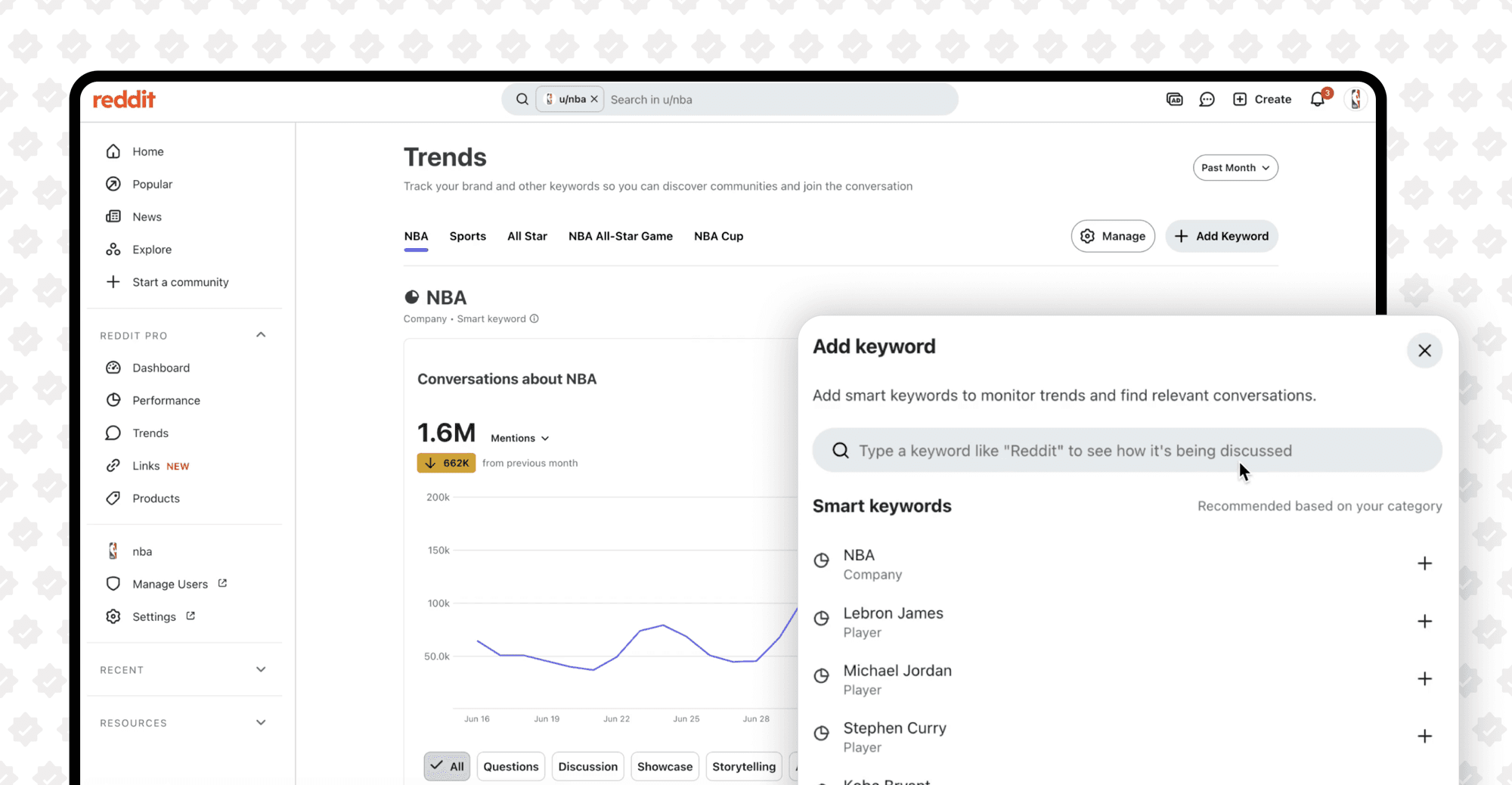Expand the Recent section

pos(261,669)
